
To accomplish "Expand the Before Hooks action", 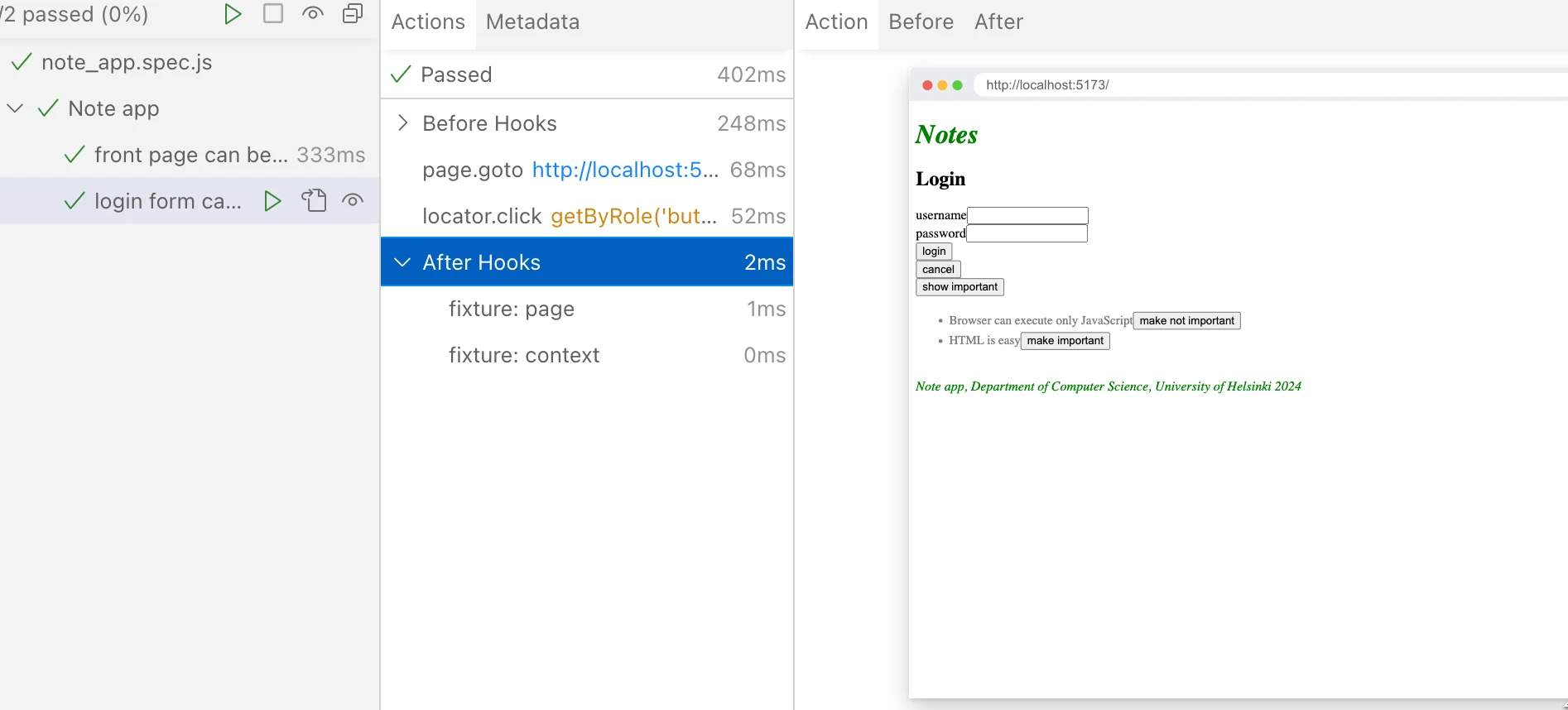I will coord(402,123).
